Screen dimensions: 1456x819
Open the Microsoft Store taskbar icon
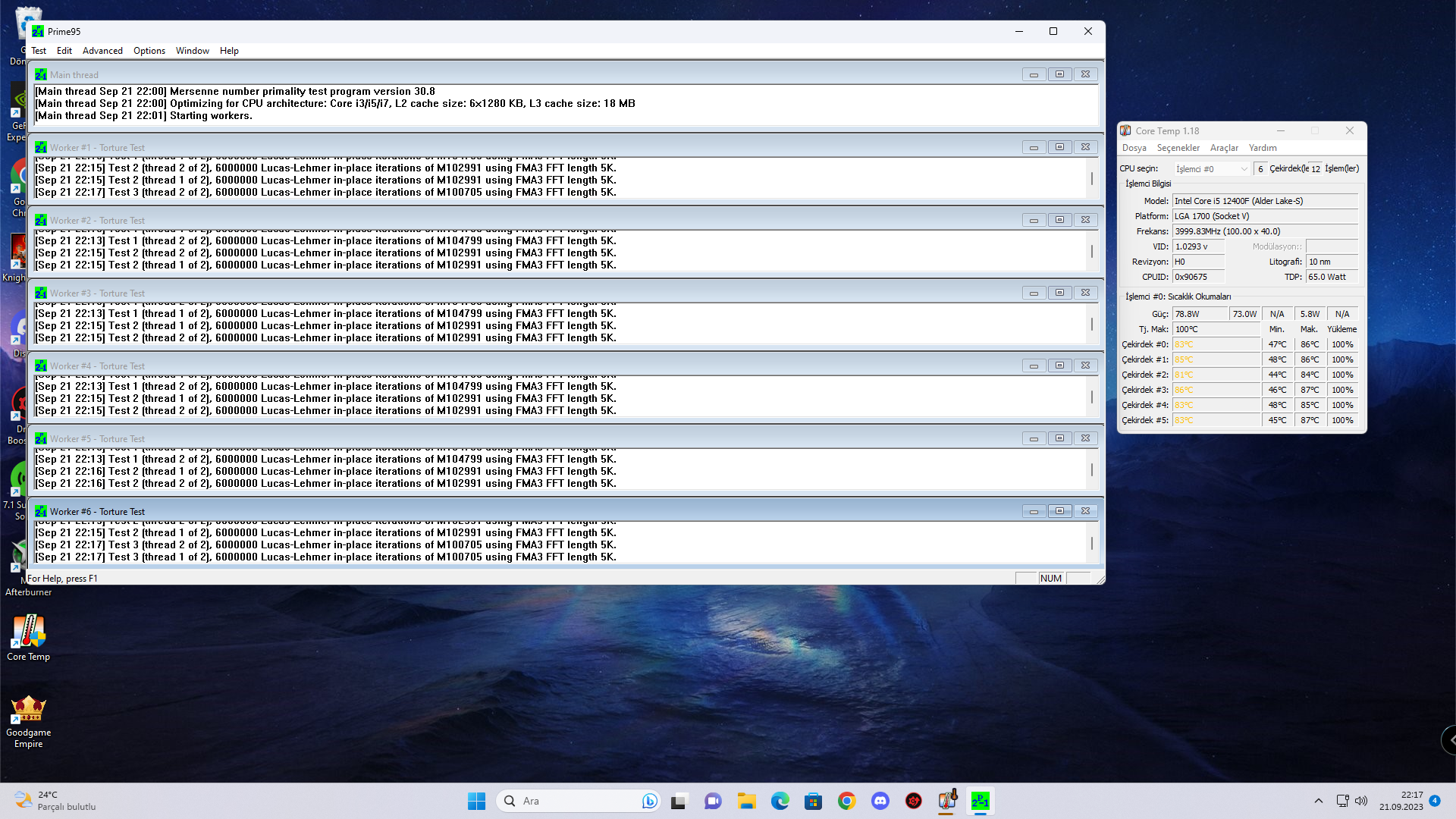pos(813,801)
